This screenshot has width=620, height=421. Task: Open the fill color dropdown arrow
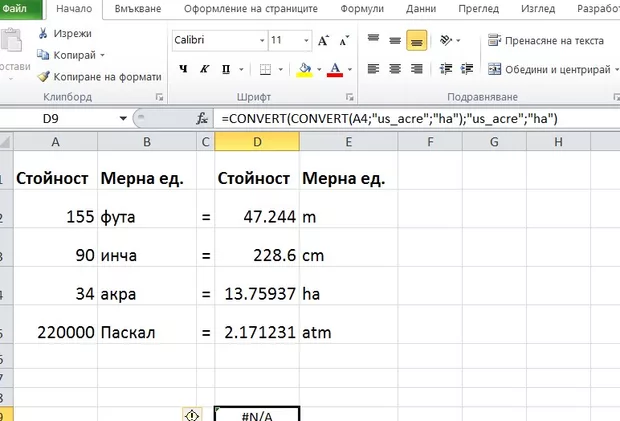[x=319, y=70]
